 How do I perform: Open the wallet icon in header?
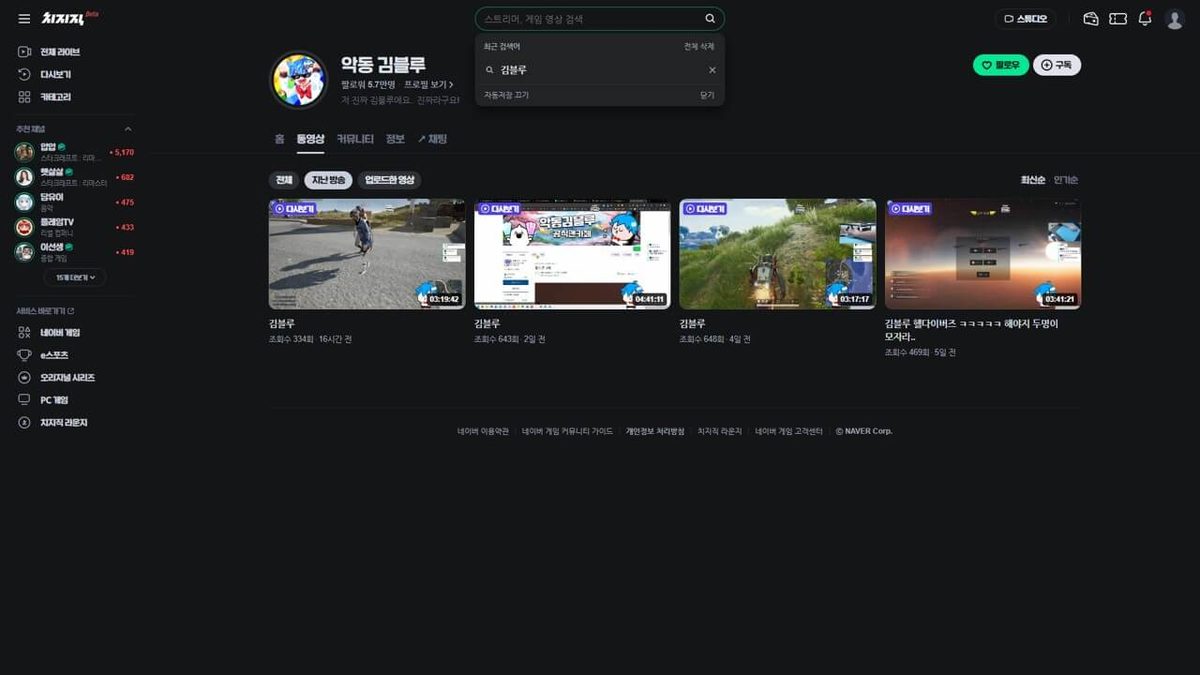[1091, 19]
